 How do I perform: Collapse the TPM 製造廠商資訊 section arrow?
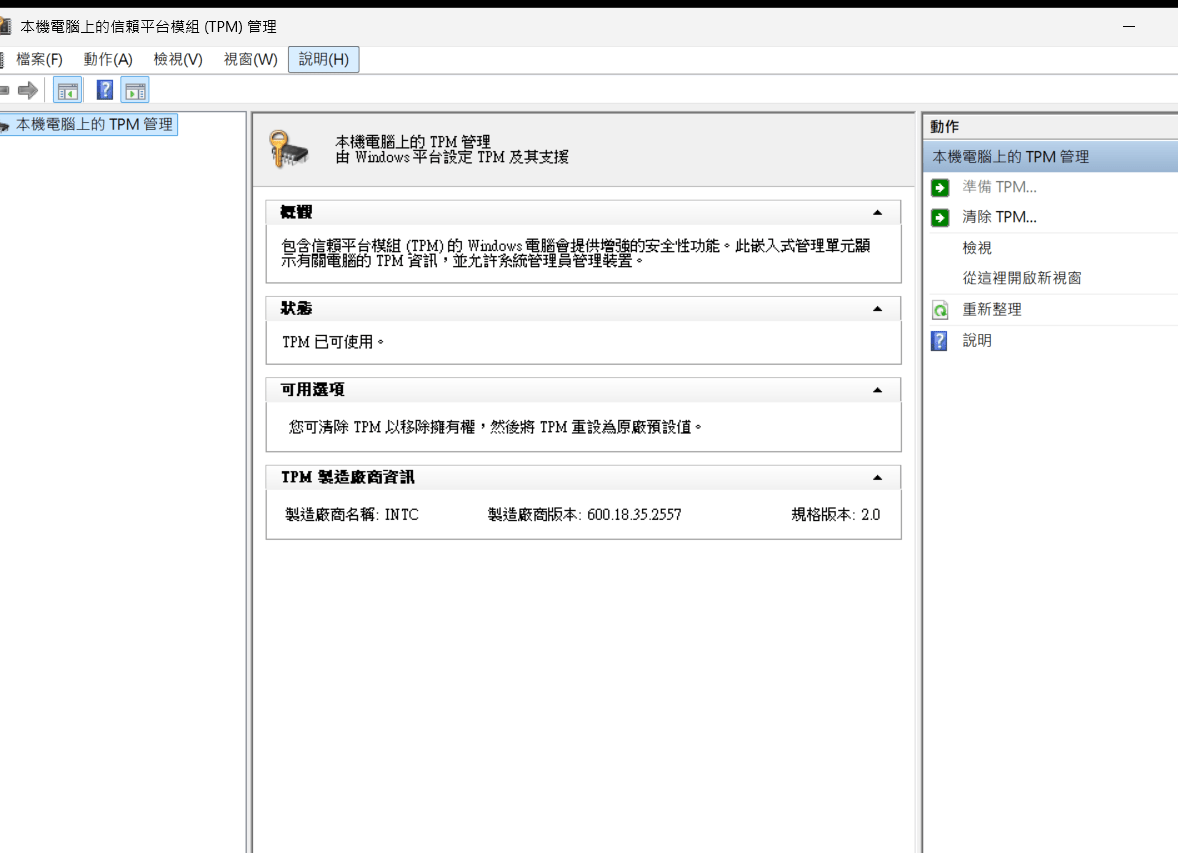[x=877, y=478]
